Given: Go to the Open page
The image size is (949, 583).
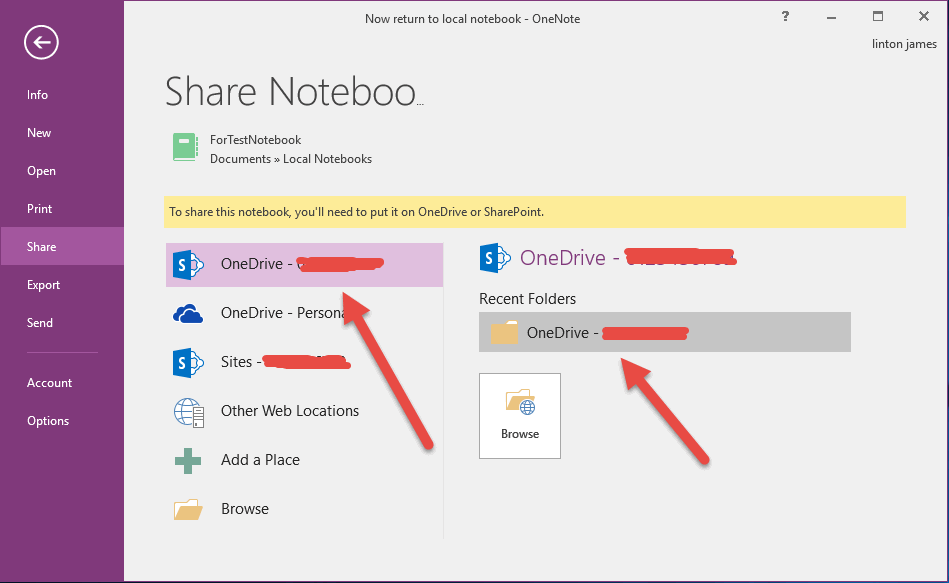Looking at the screenshot, I should pos(41,171).
